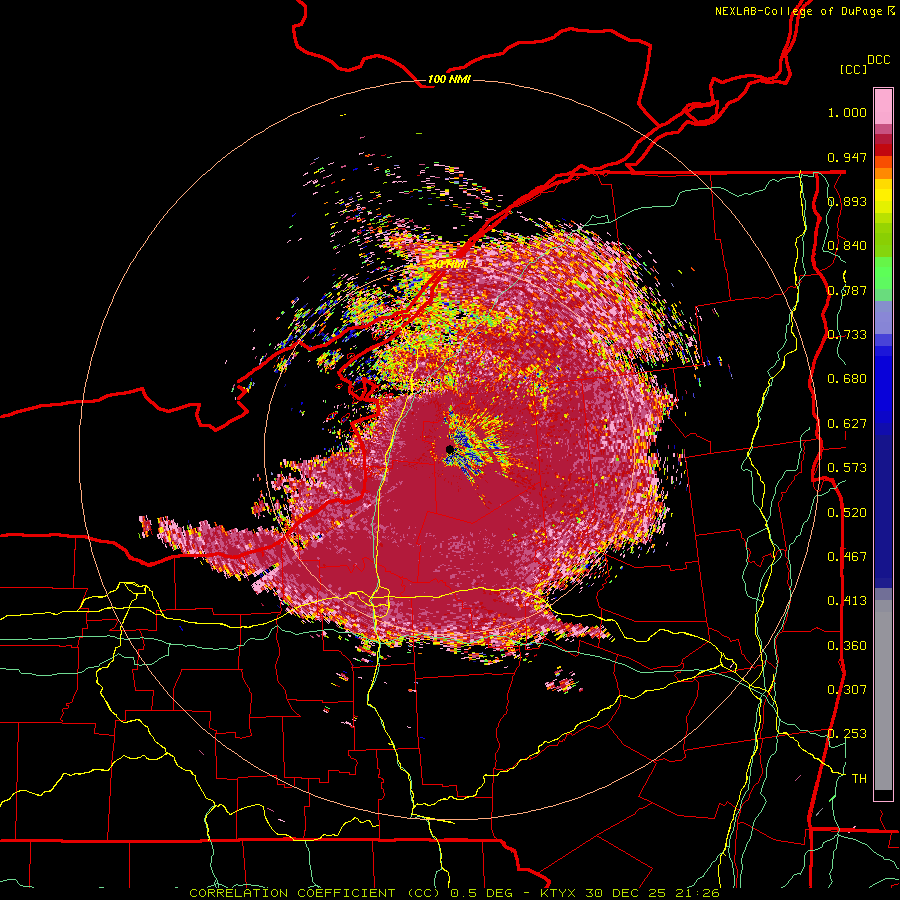Click the black radar site dot at center

coord(449,449)
